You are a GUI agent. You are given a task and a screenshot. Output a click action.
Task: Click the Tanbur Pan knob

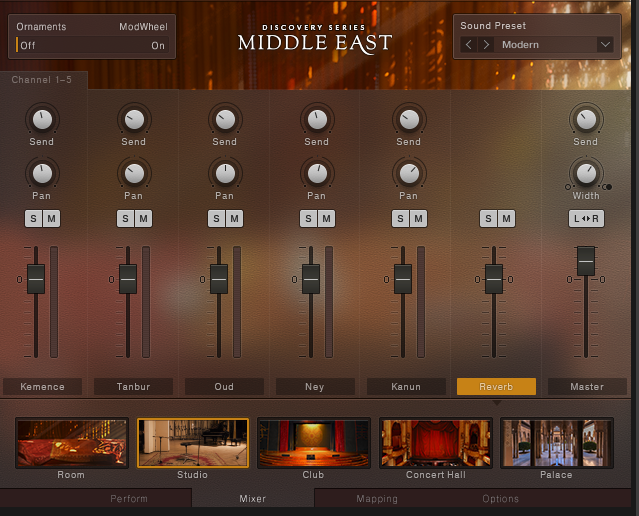tap(134, 174)
